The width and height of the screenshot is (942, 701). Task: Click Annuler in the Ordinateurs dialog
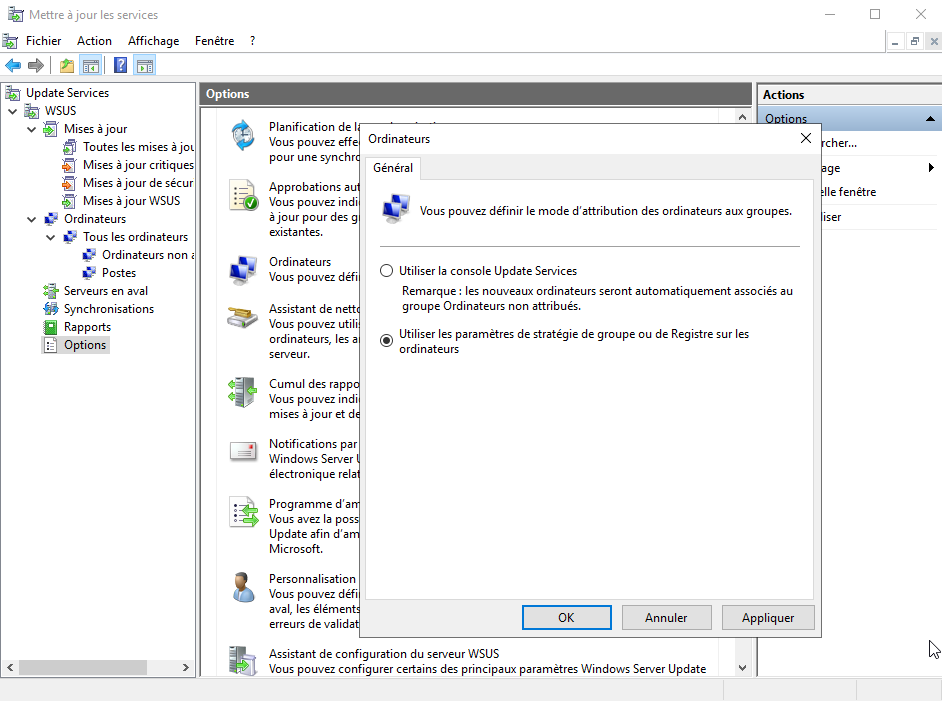pos(666,618)
